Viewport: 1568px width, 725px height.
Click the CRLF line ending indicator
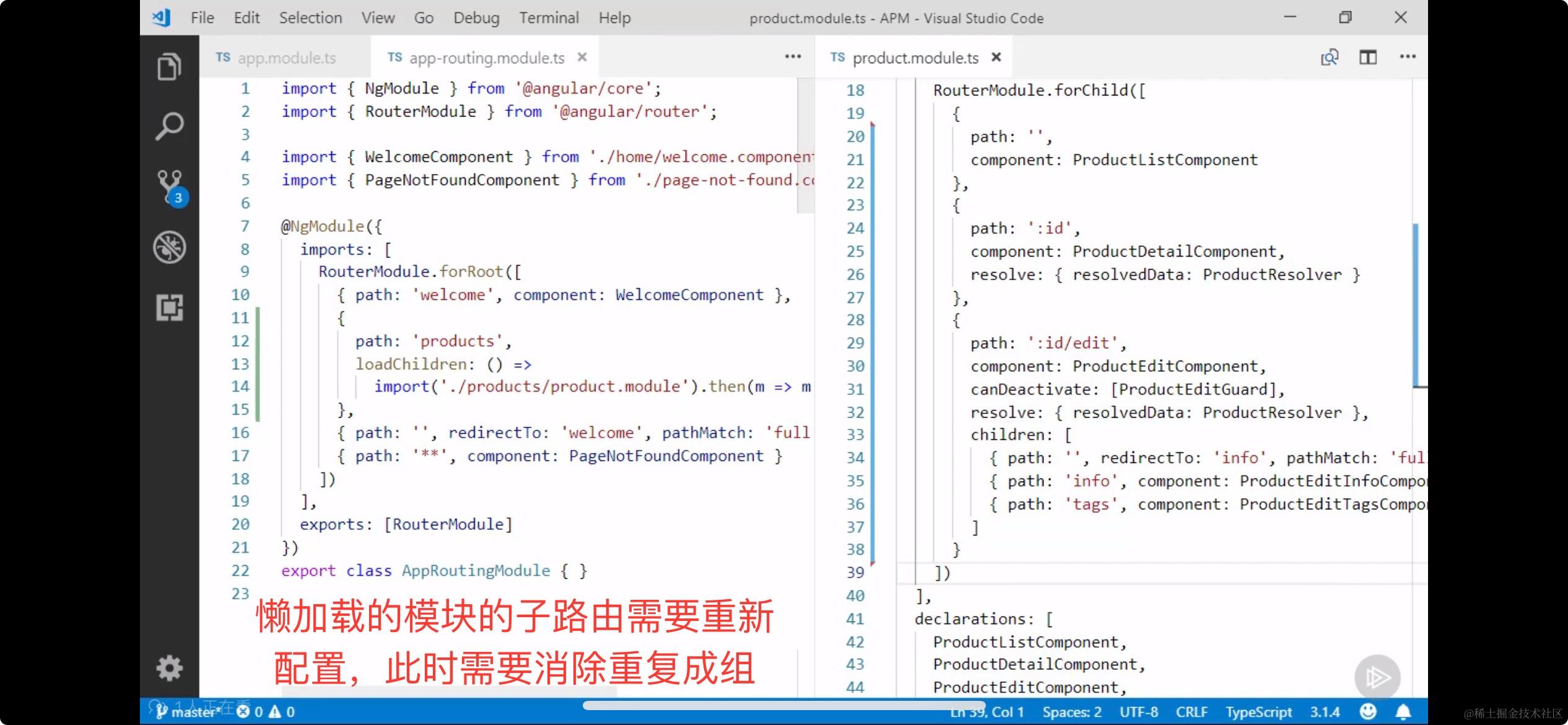tap(1191, 712)
